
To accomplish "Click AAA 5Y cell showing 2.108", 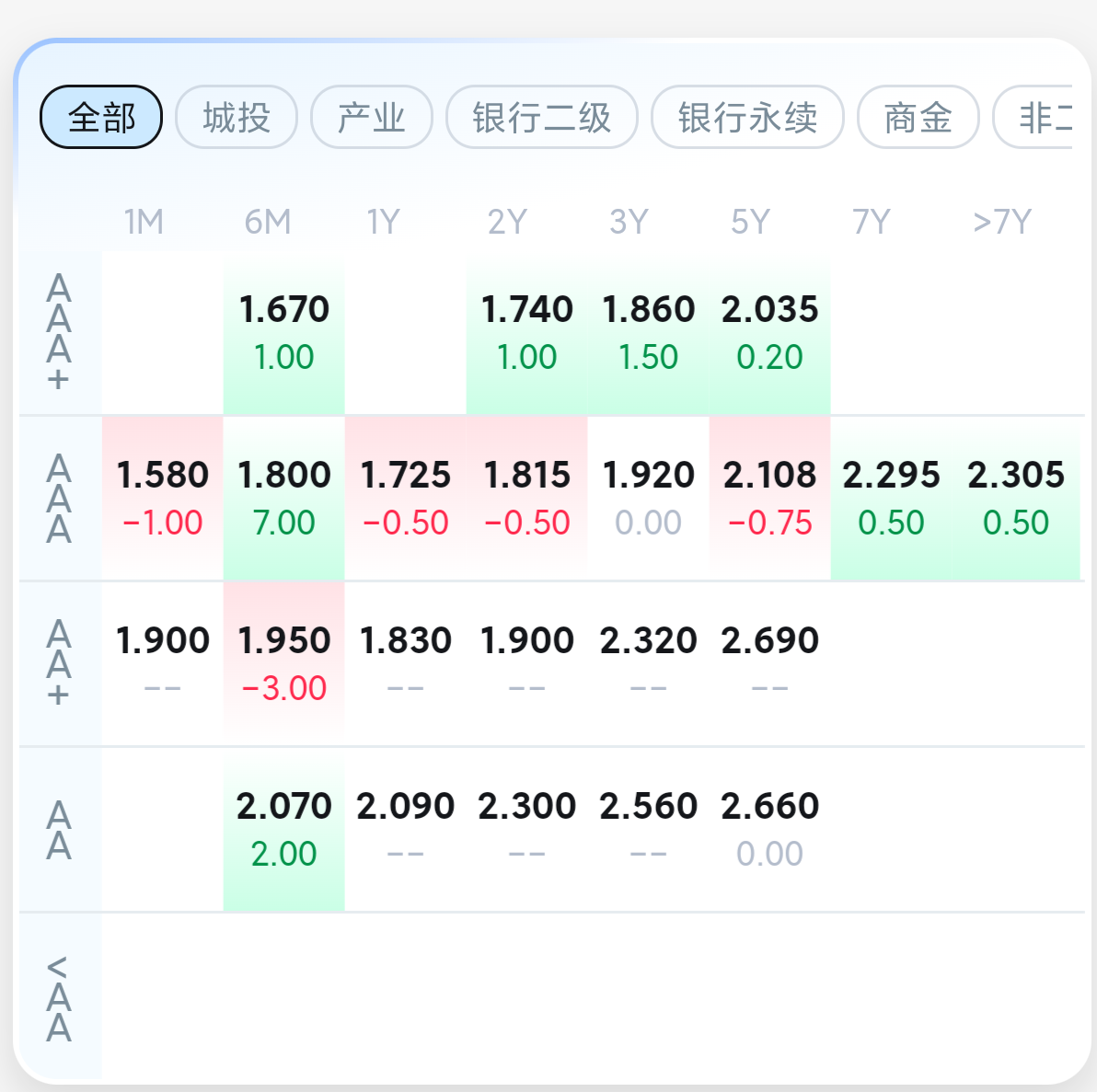I will point(769,499).
